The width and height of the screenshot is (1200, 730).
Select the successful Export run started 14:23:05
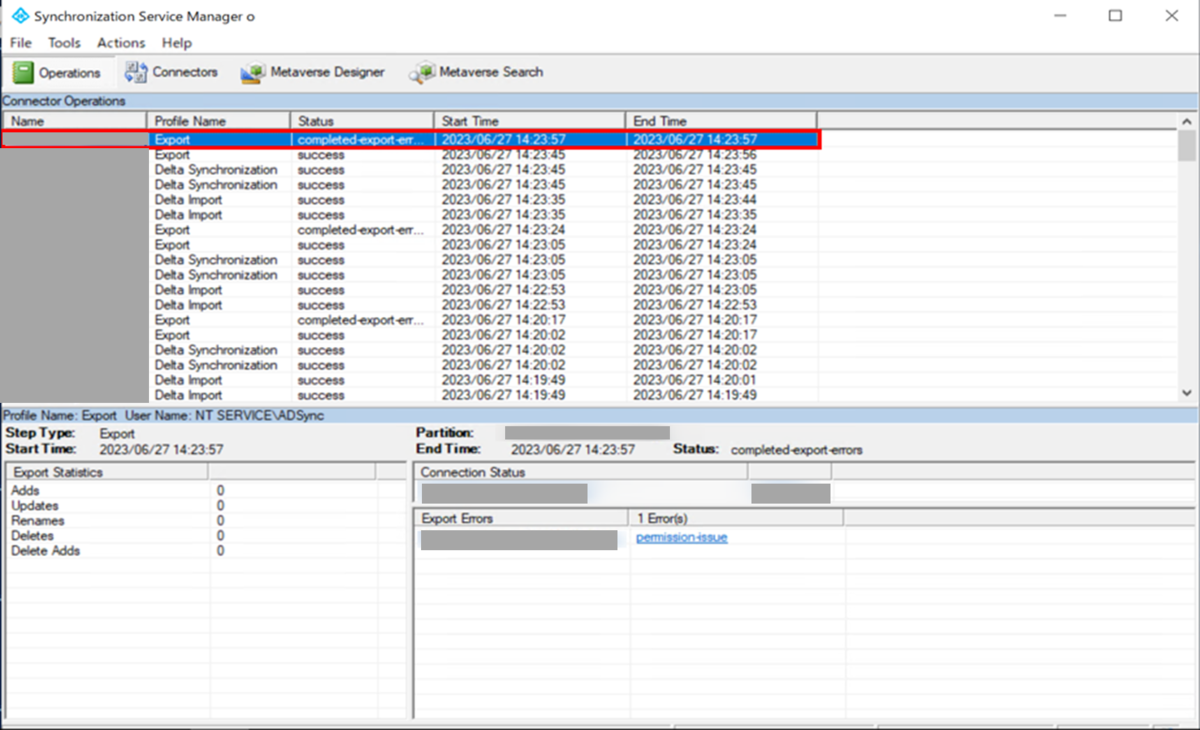(411, 245)
